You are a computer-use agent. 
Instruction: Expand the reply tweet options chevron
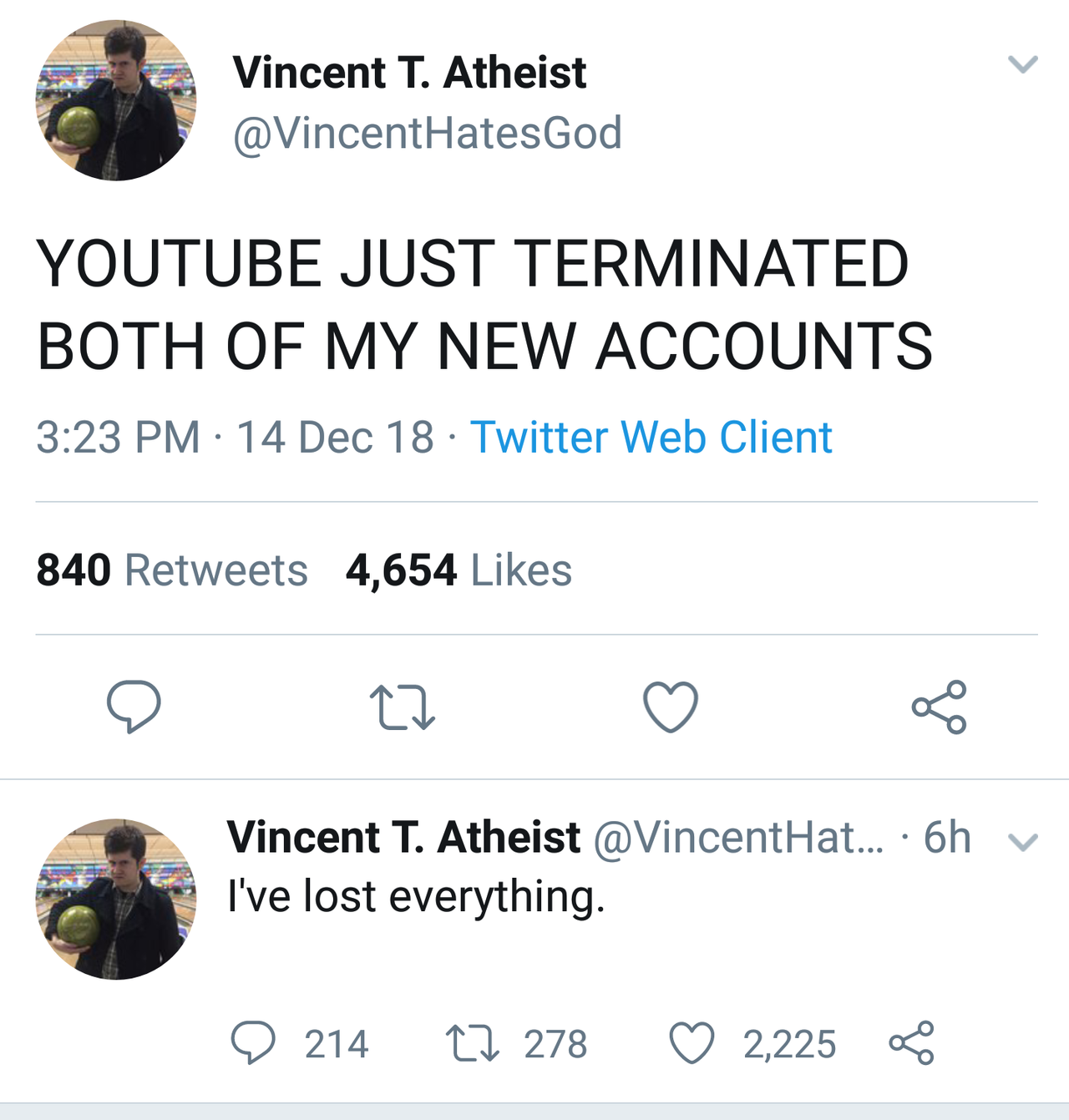click(1022, 842)
